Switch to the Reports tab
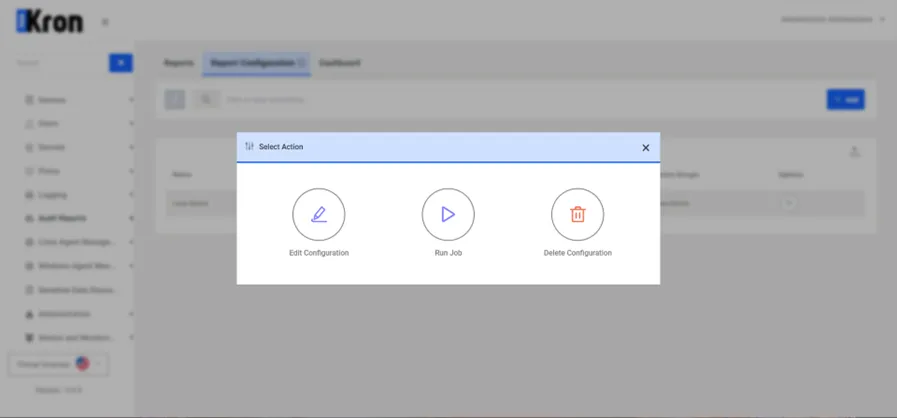897x418 pixels. 178,63
